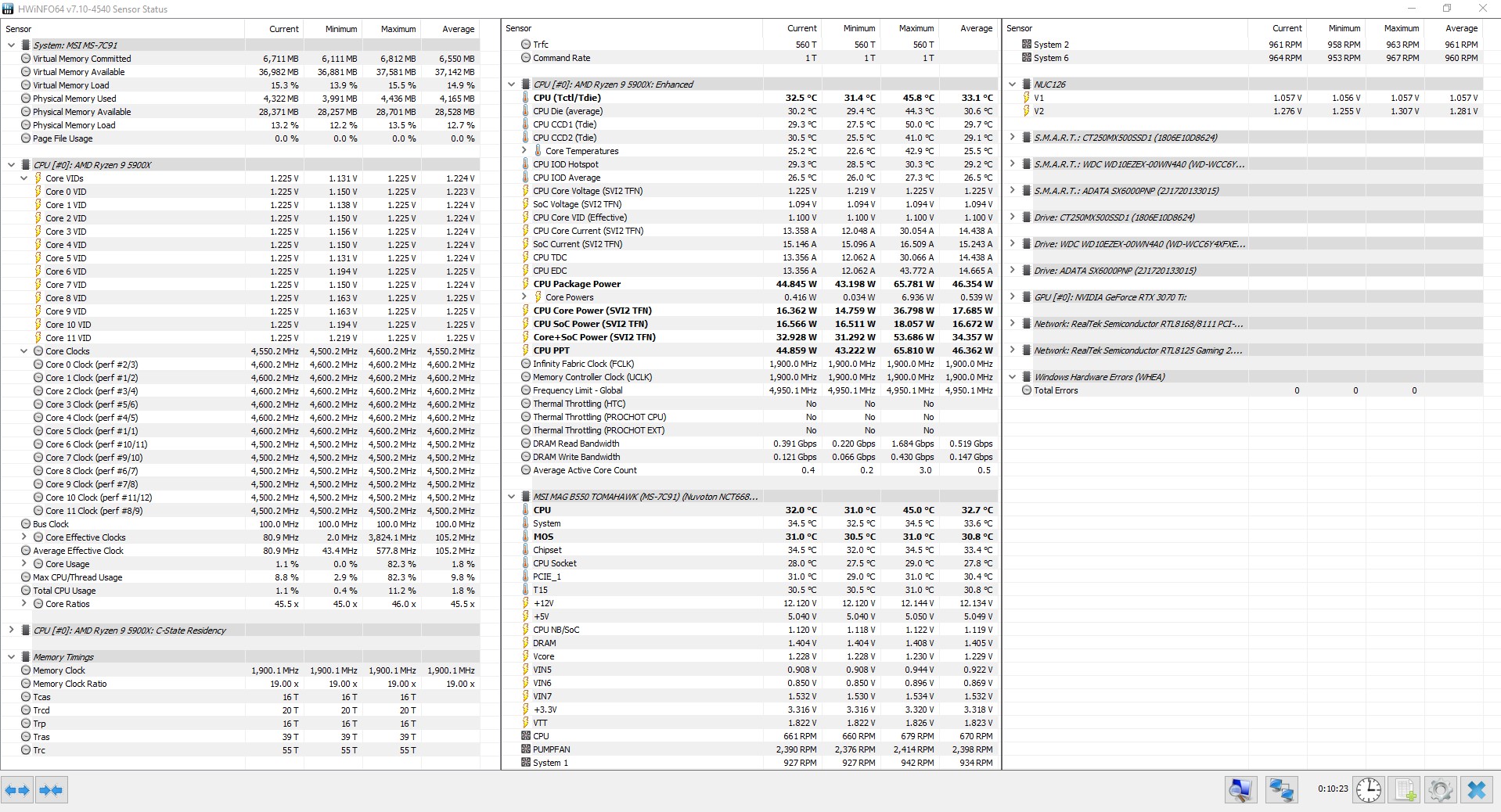The image size is (1501, 812).
Task: Click the lightning icon beside CPU Package Power
Action: pos(526,284)
